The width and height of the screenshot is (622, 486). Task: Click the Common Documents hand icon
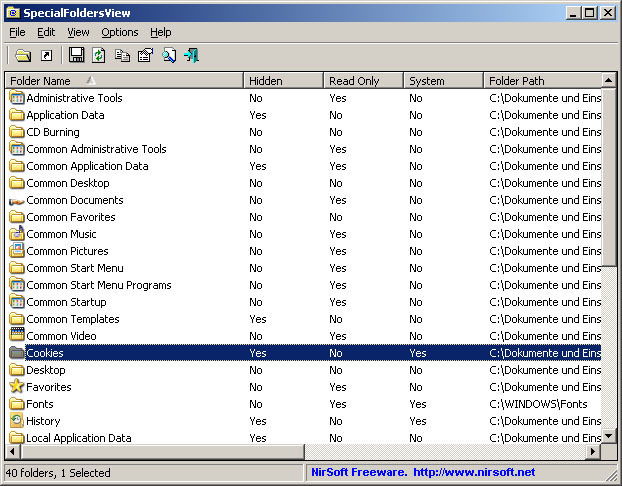pos(17,202)
